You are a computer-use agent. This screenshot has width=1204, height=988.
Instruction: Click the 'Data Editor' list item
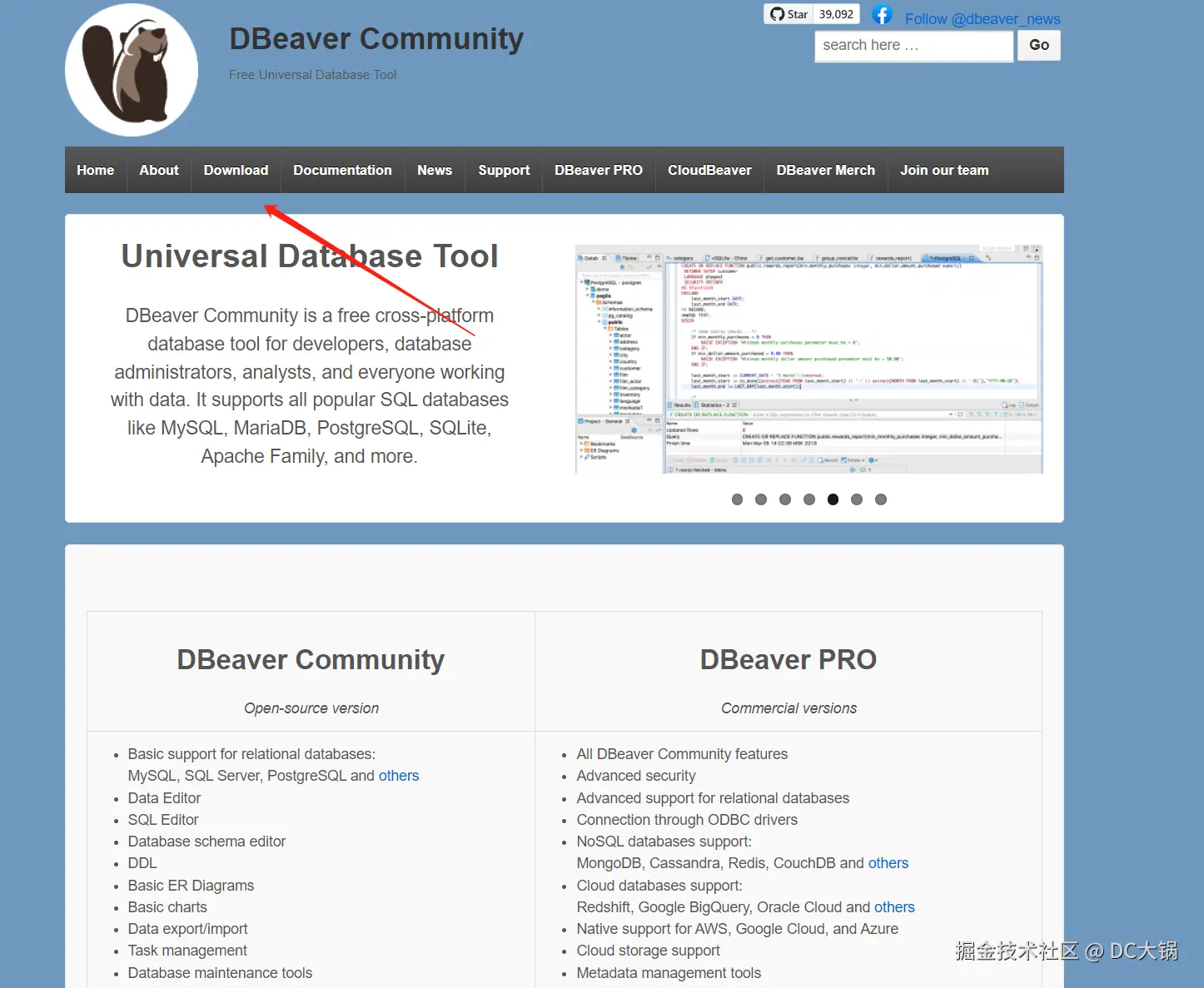click(164, 798)
